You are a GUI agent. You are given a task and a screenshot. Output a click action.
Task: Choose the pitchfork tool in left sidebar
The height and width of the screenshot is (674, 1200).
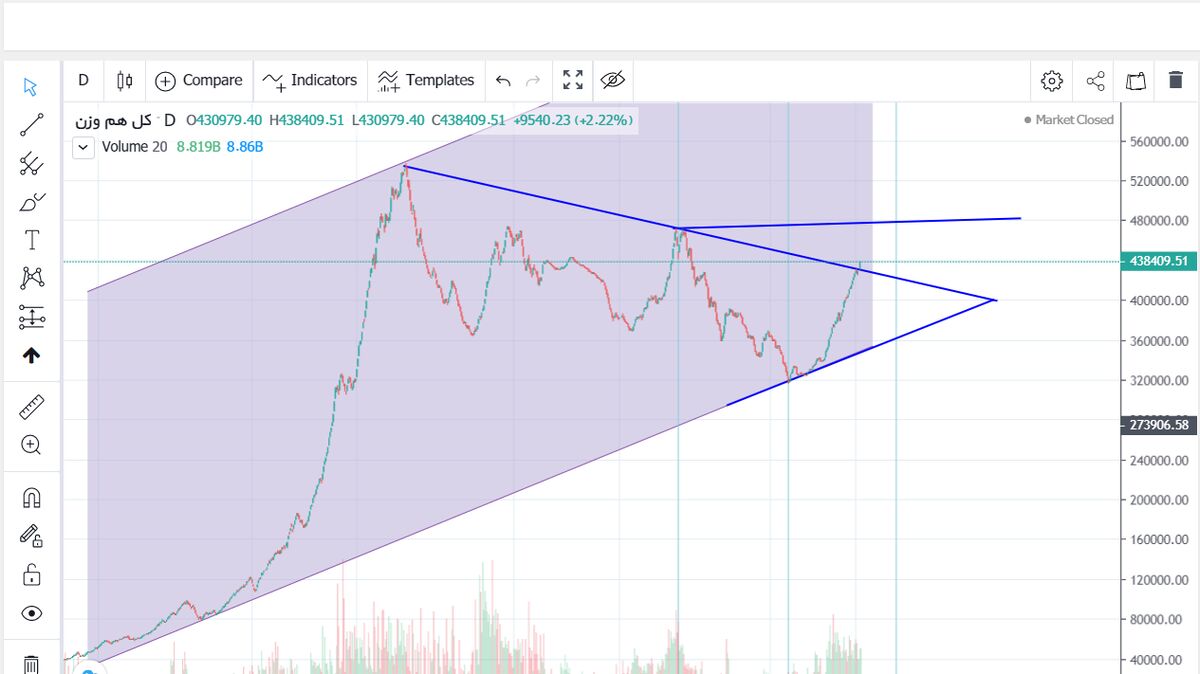[x=31, y=164]
